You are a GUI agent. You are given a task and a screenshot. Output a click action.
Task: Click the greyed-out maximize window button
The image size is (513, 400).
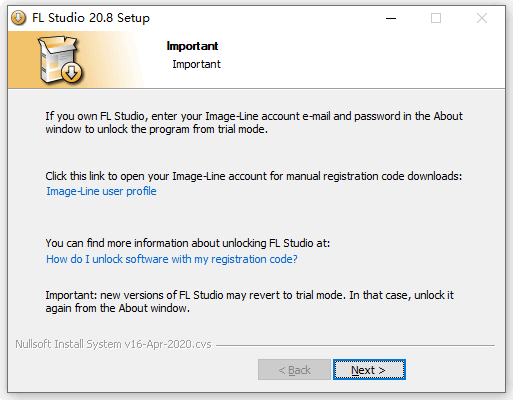point(436,18)
